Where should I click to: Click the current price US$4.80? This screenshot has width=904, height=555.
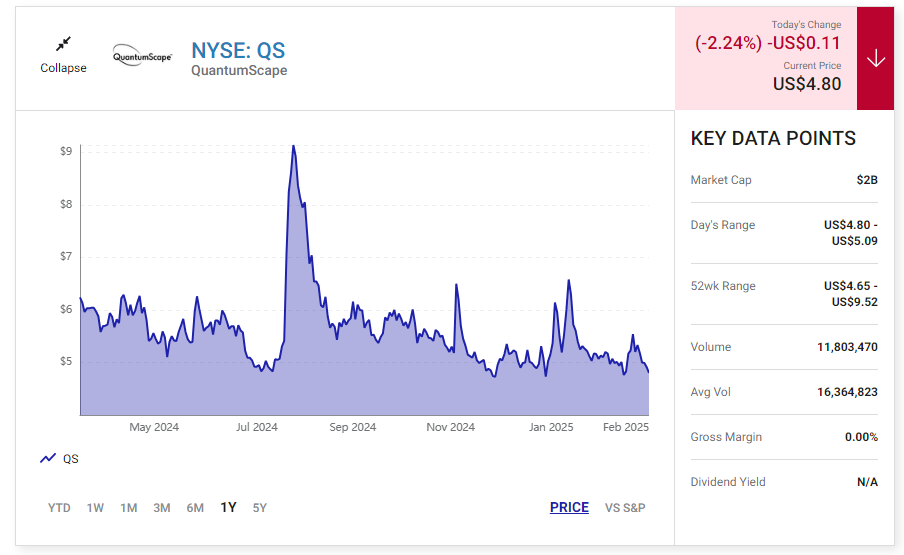point(807,84)
